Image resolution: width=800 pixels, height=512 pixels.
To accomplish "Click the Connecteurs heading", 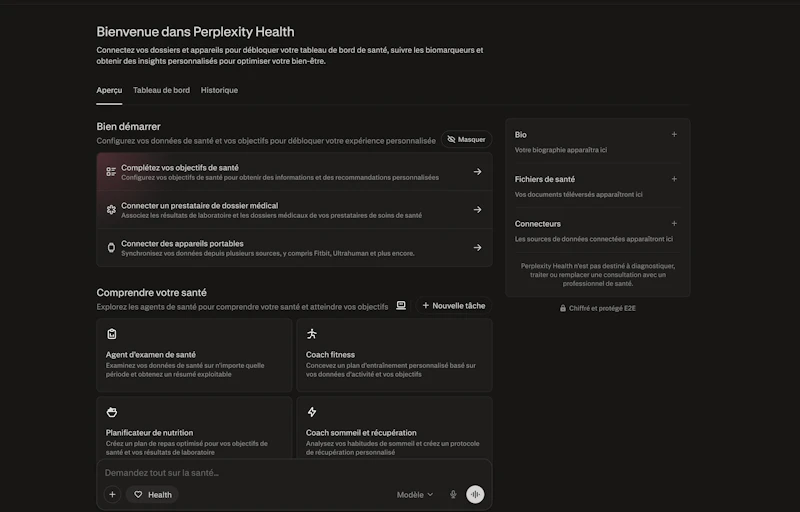I will pyautogui.click(x=537, y=223).
